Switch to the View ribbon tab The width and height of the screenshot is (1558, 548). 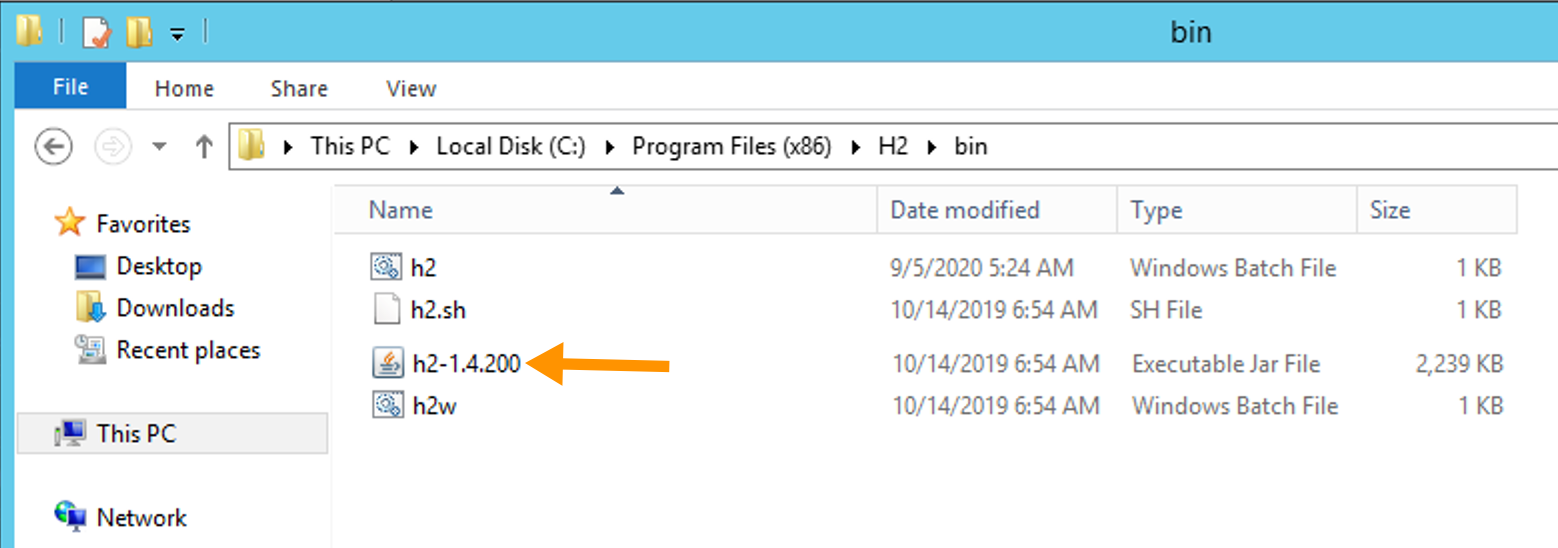pyautogui.click(x=411, y=88)
